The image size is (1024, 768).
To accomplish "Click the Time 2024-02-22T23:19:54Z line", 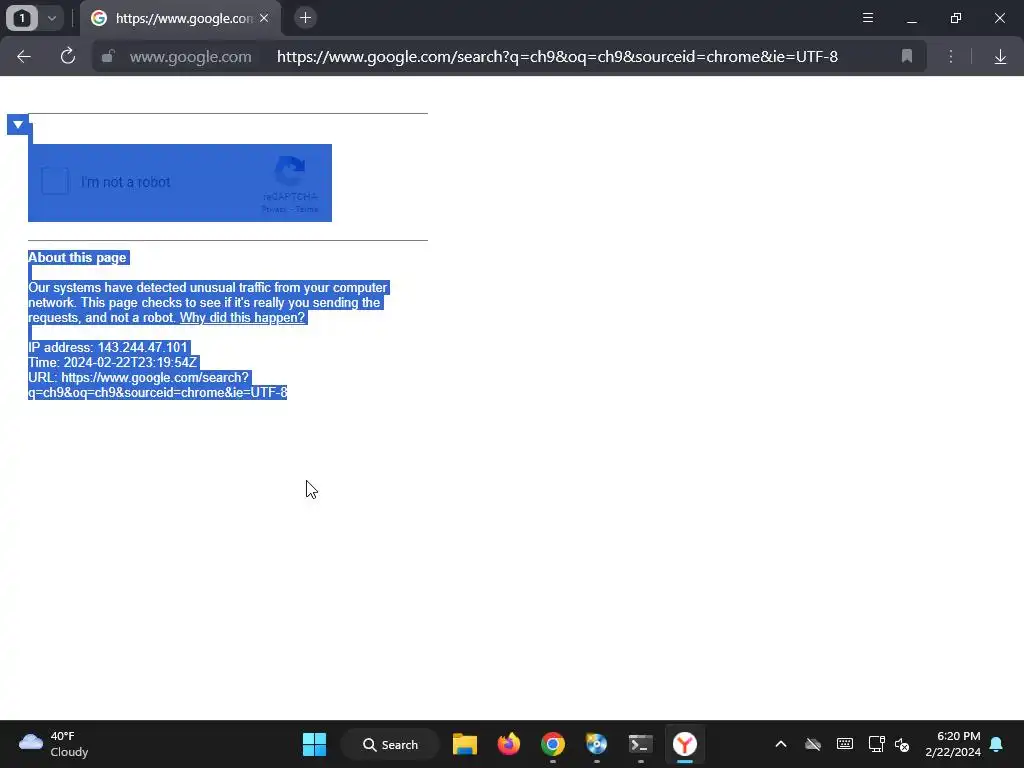I will 112,362.
